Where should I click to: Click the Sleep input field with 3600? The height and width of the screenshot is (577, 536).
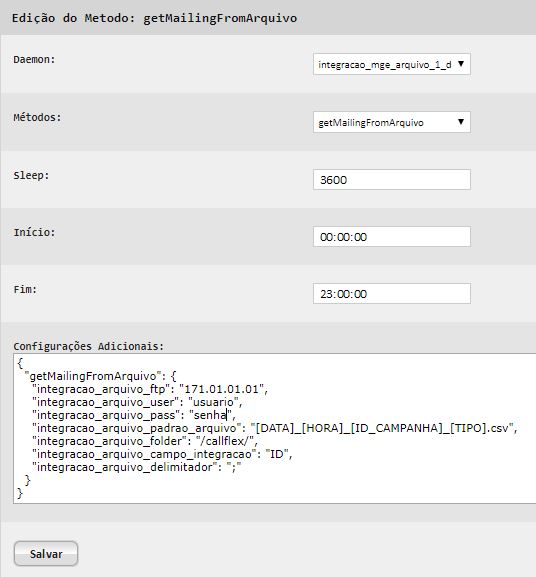click(391, 180)
